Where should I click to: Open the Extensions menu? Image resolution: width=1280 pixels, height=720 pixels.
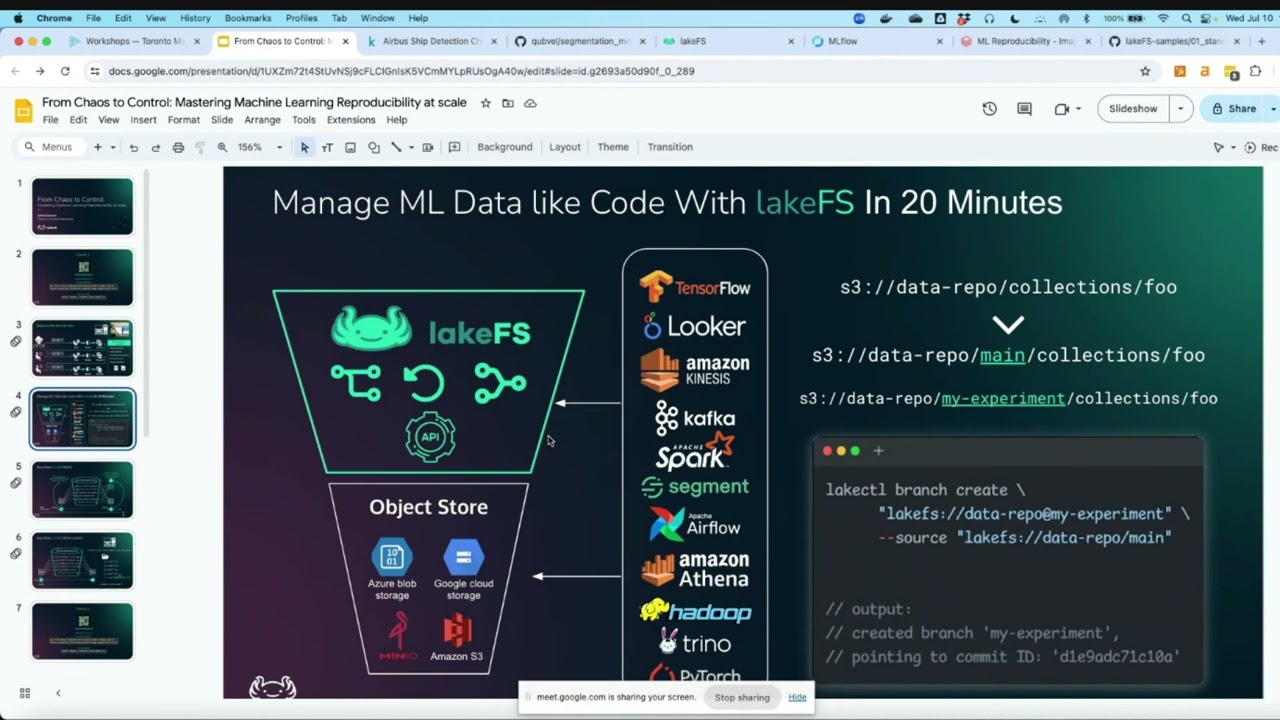coord(351,120)
